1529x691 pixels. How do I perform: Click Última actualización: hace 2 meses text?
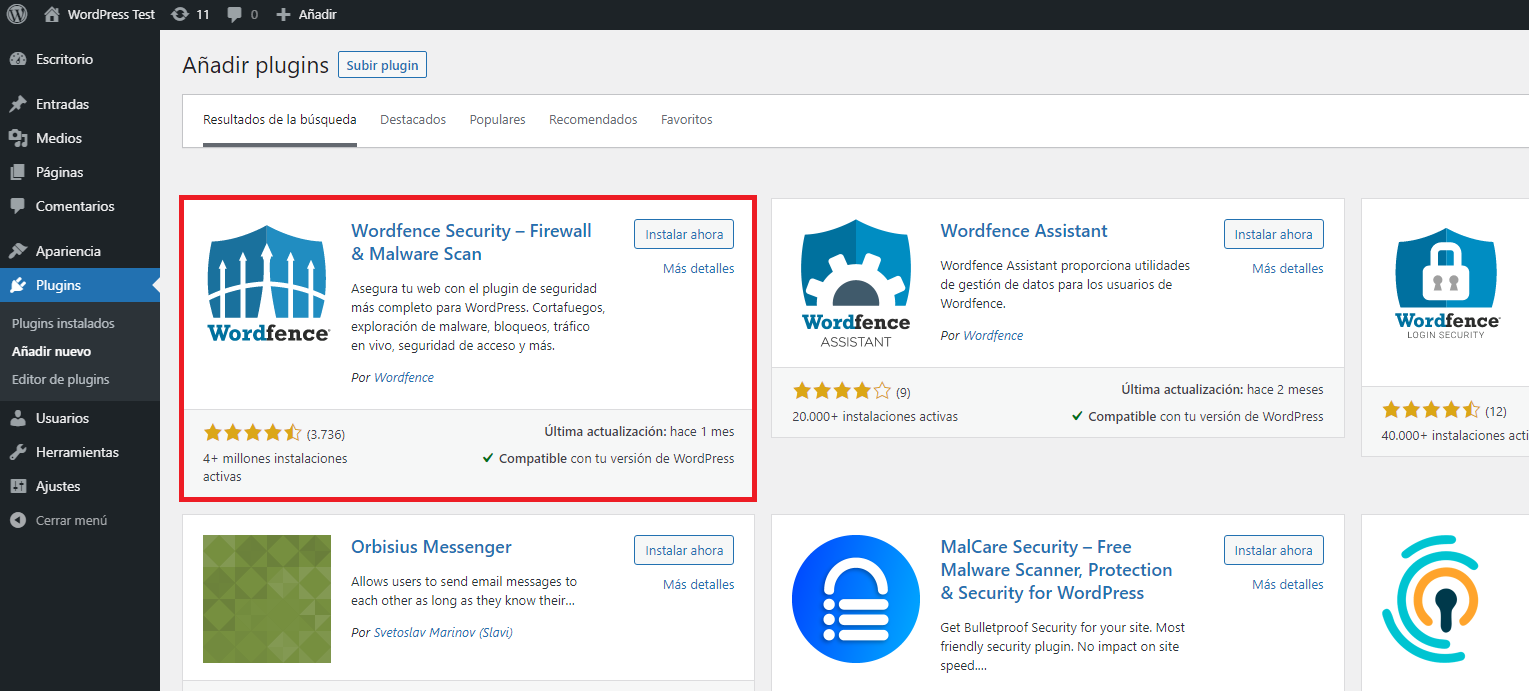1222,390
